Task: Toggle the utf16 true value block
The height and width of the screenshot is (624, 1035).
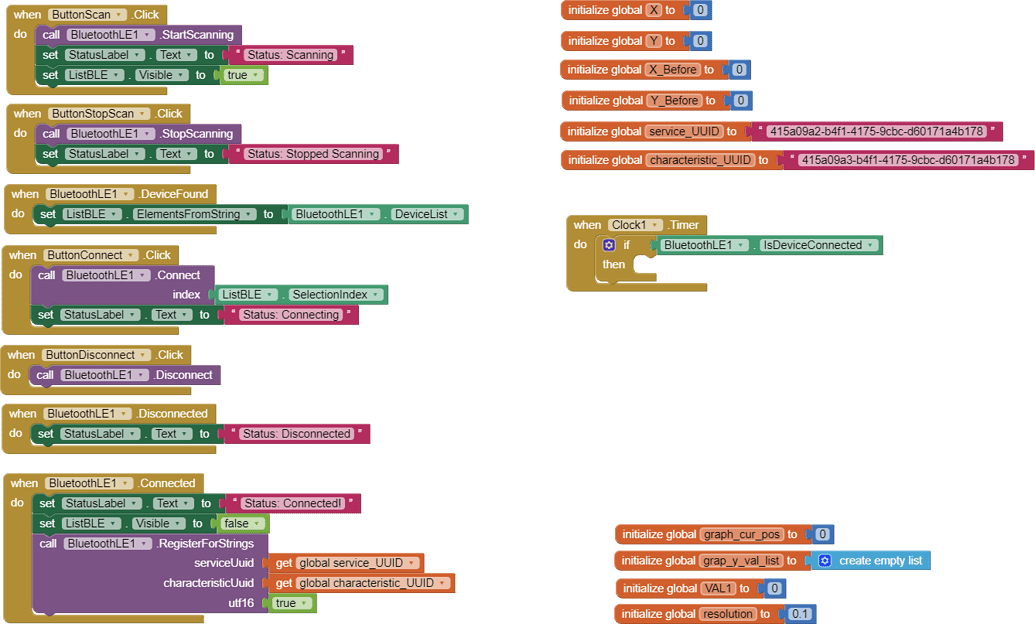Action: point(292,603)
